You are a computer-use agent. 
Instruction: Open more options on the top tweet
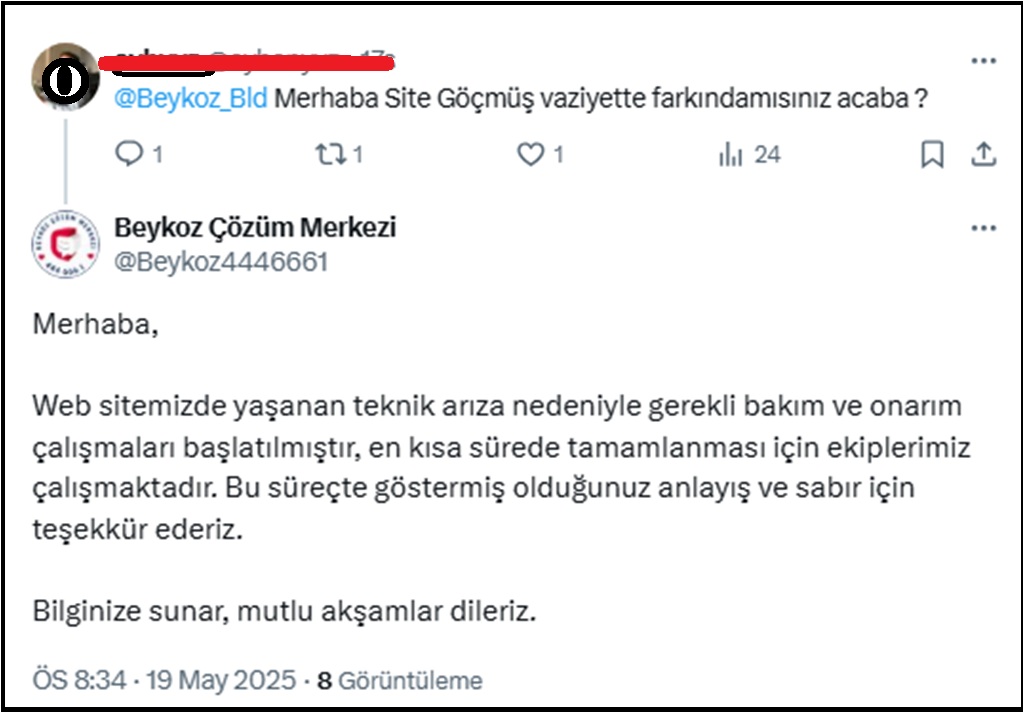point(984,61)
